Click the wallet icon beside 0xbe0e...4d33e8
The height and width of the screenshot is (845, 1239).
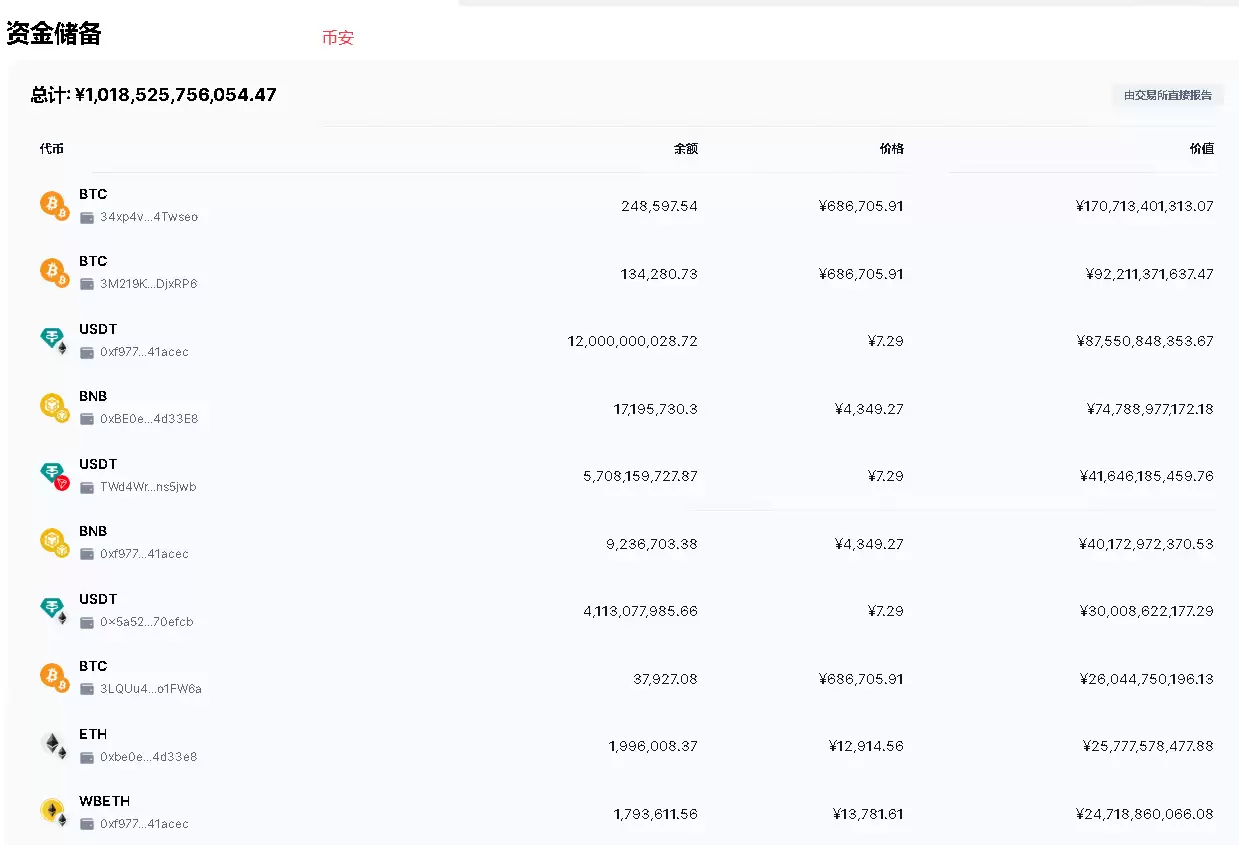(x=86, y=757)
